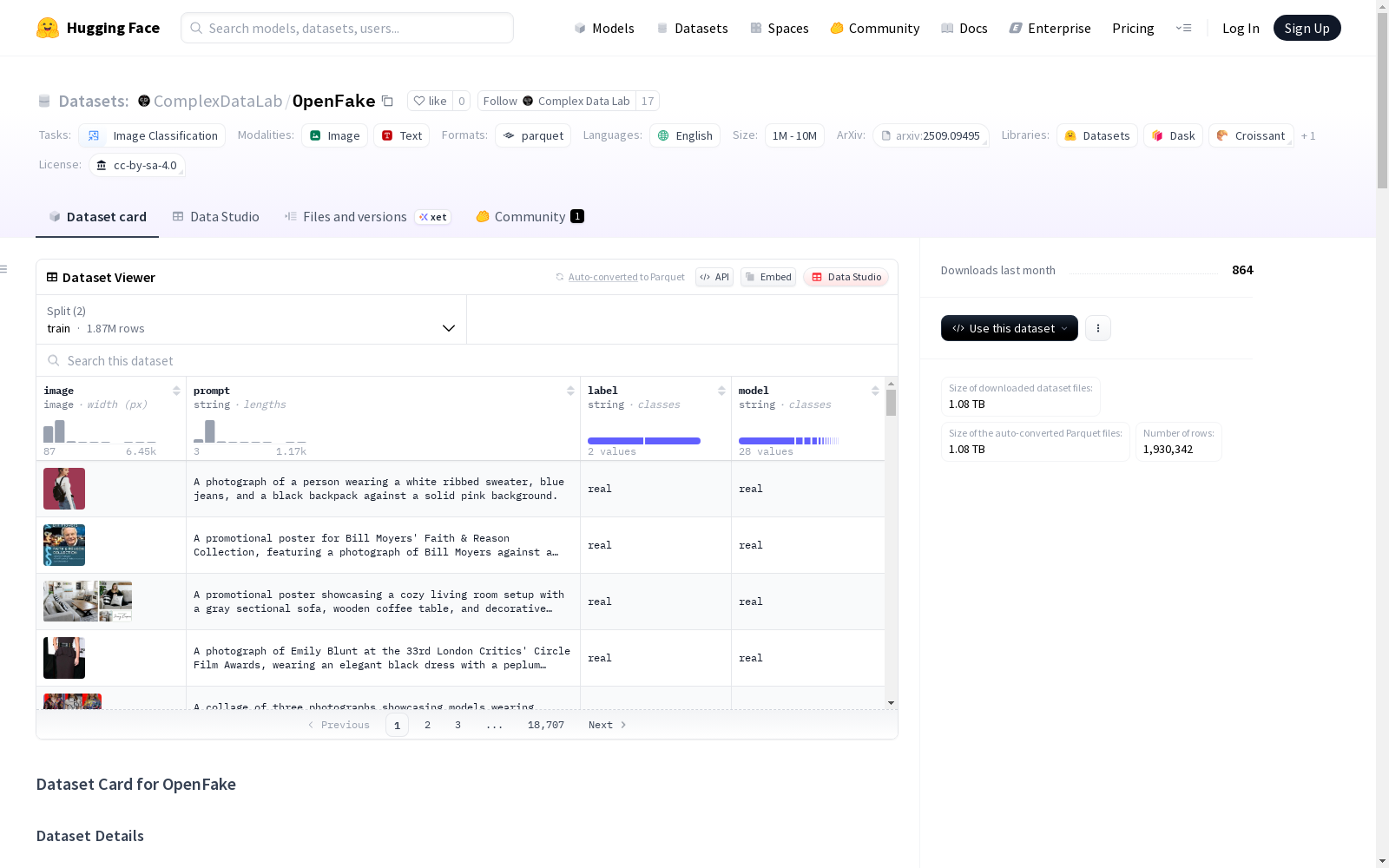1389x868 pixels.
Task: Open the Bill Moyers poster thumbnail
Action: click(x=64, y=545)
